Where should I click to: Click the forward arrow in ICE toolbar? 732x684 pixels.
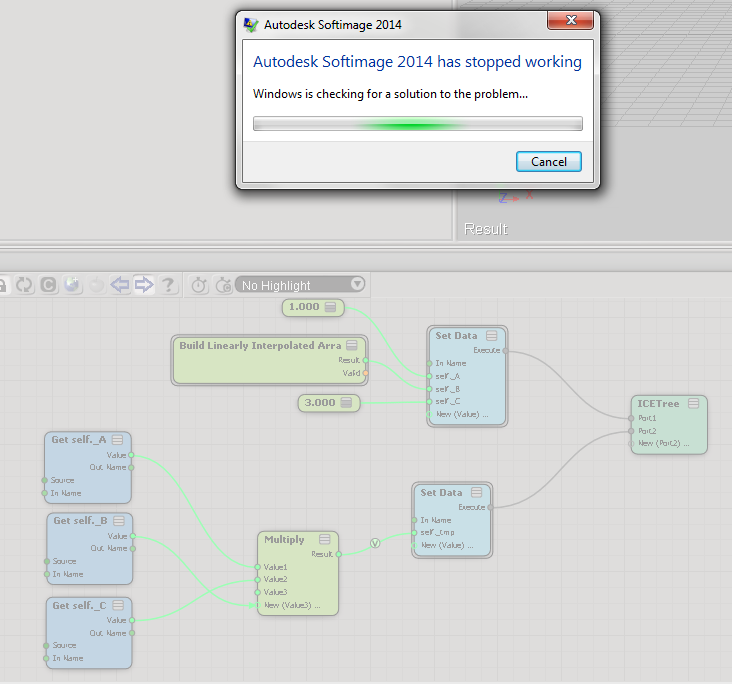144,285
